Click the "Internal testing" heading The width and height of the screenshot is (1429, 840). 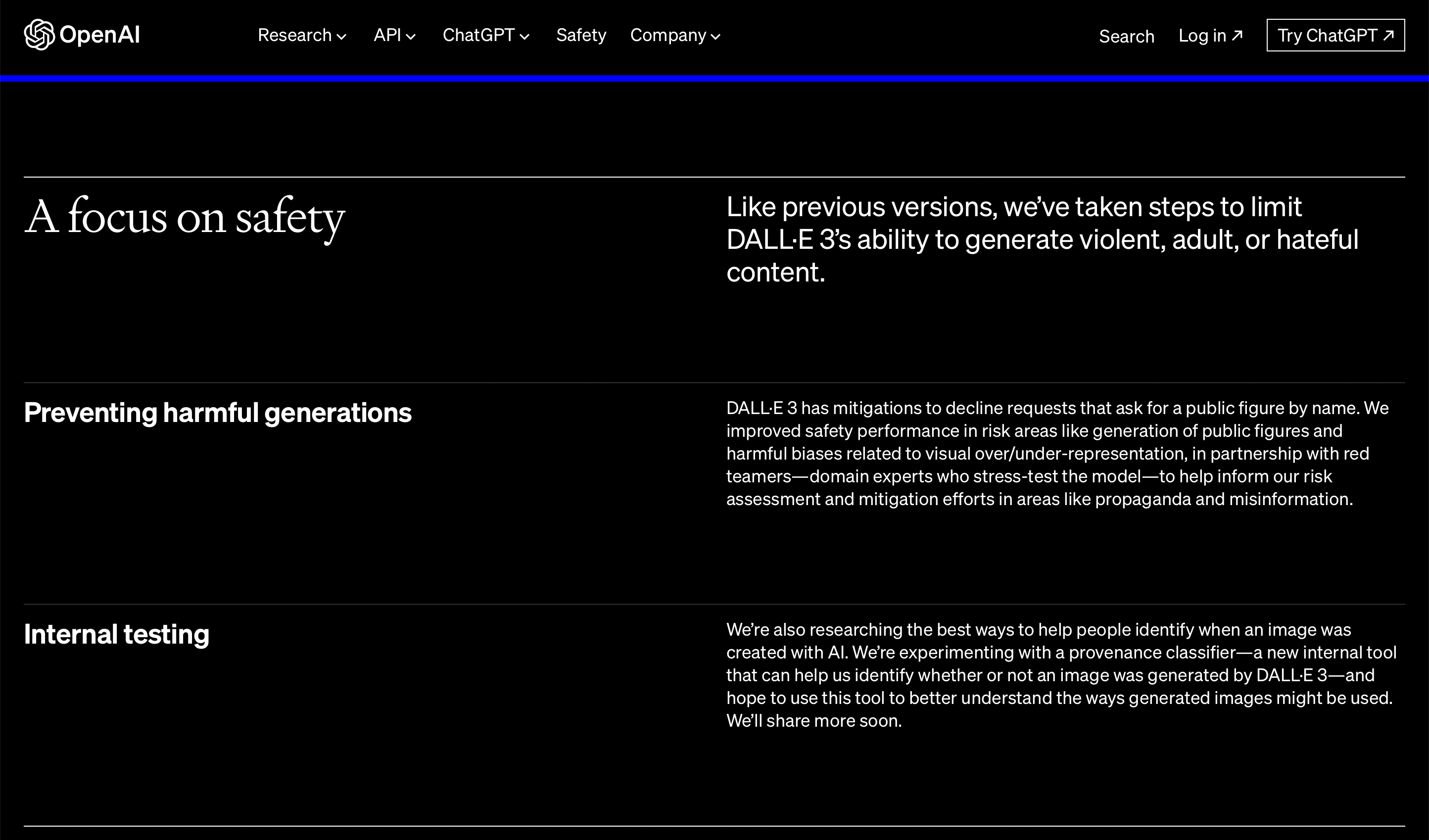click(116, 634)
